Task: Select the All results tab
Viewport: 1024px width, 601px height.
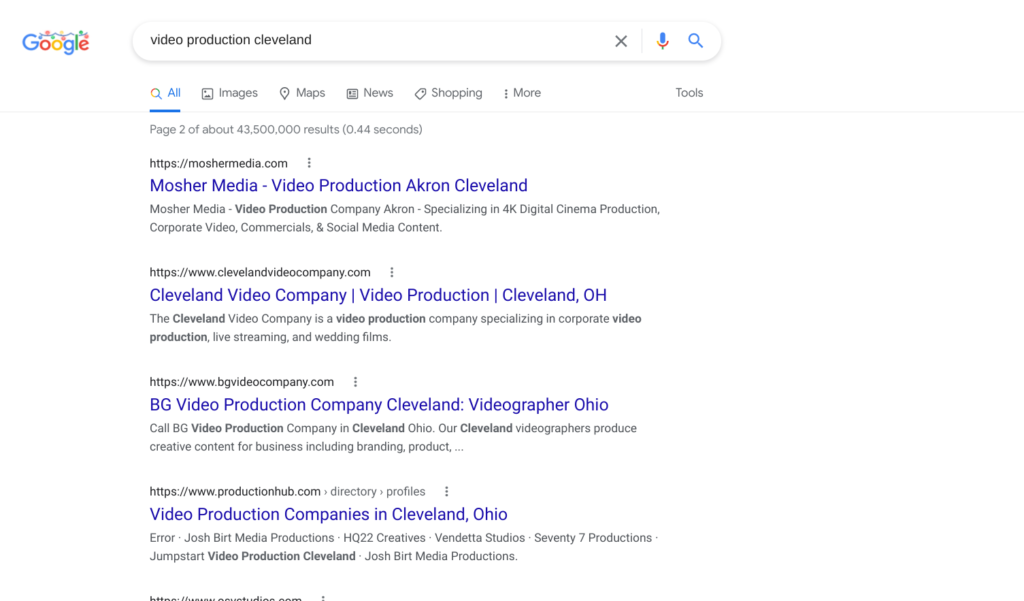Action: tap(165, 93)
